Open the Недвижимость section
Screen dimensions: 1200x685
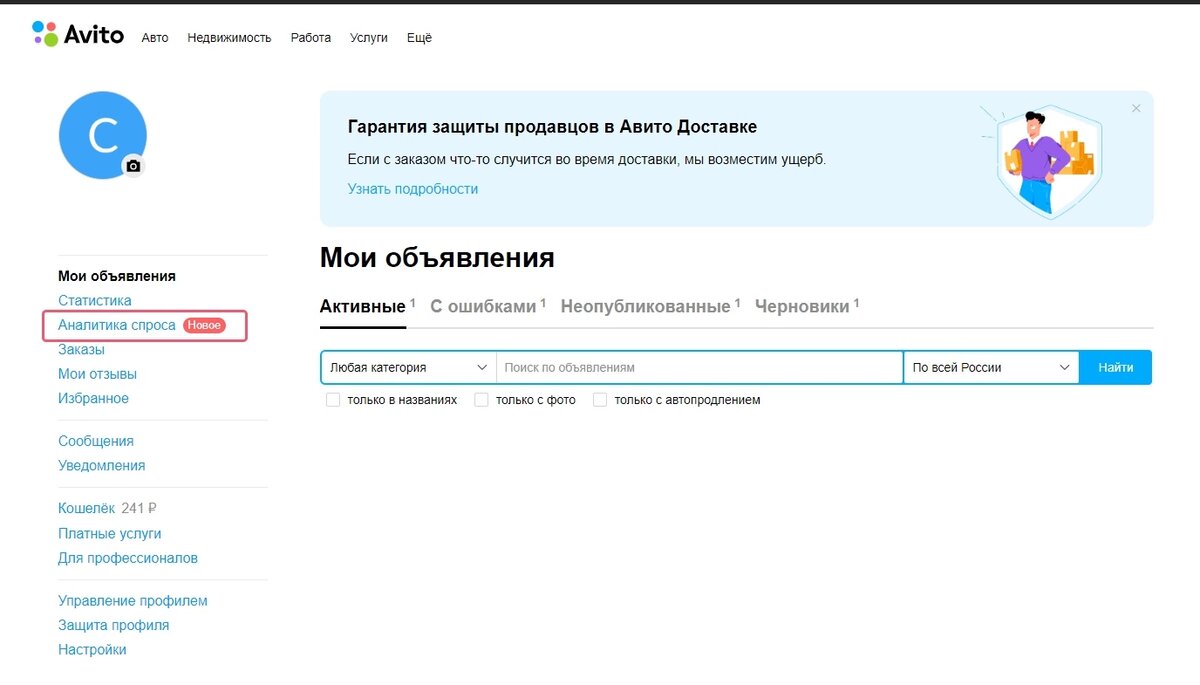229,37
